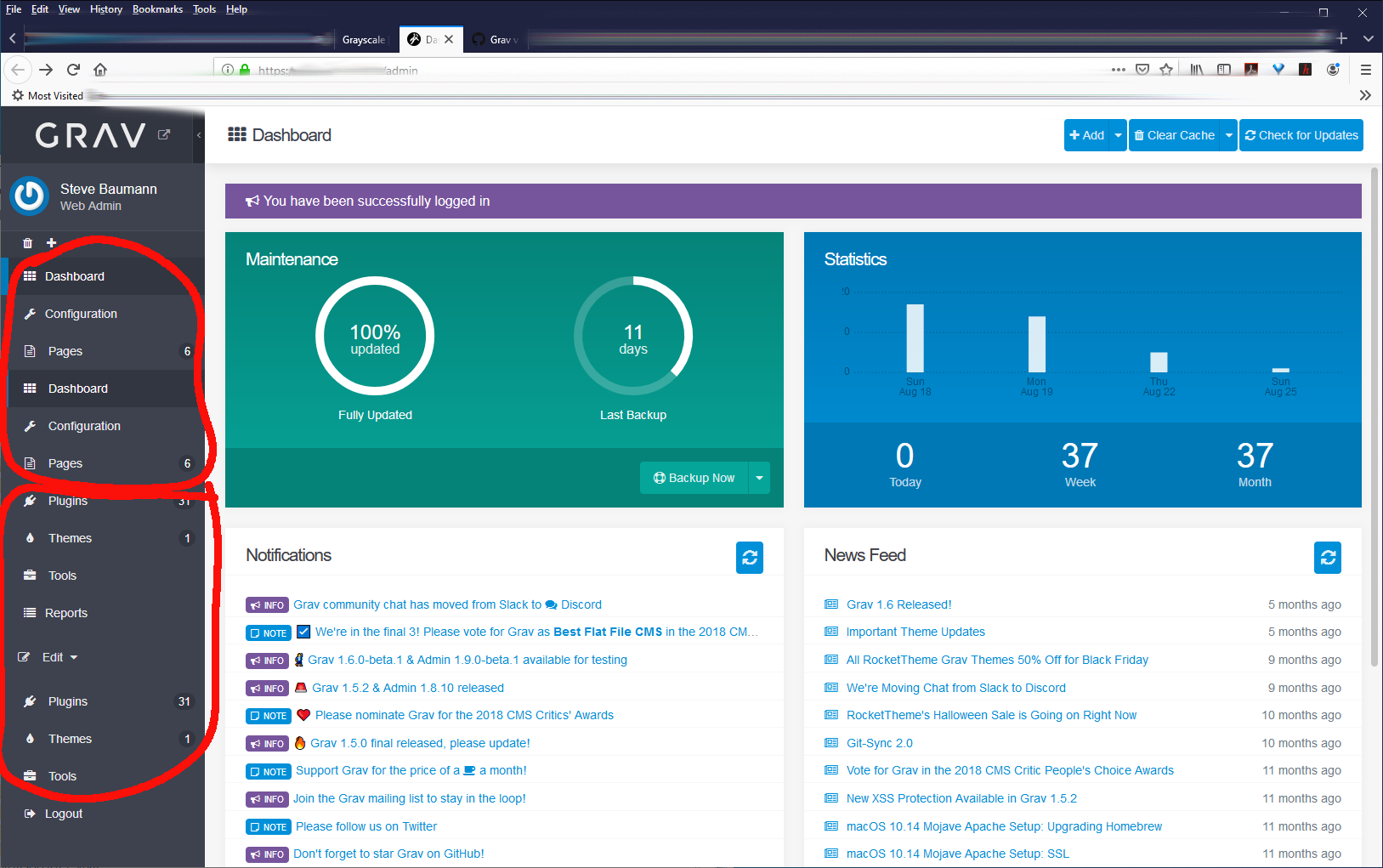Refresh the News Feed panel
Viewport: 1383px width, 868px height.
click(1327, 558)
